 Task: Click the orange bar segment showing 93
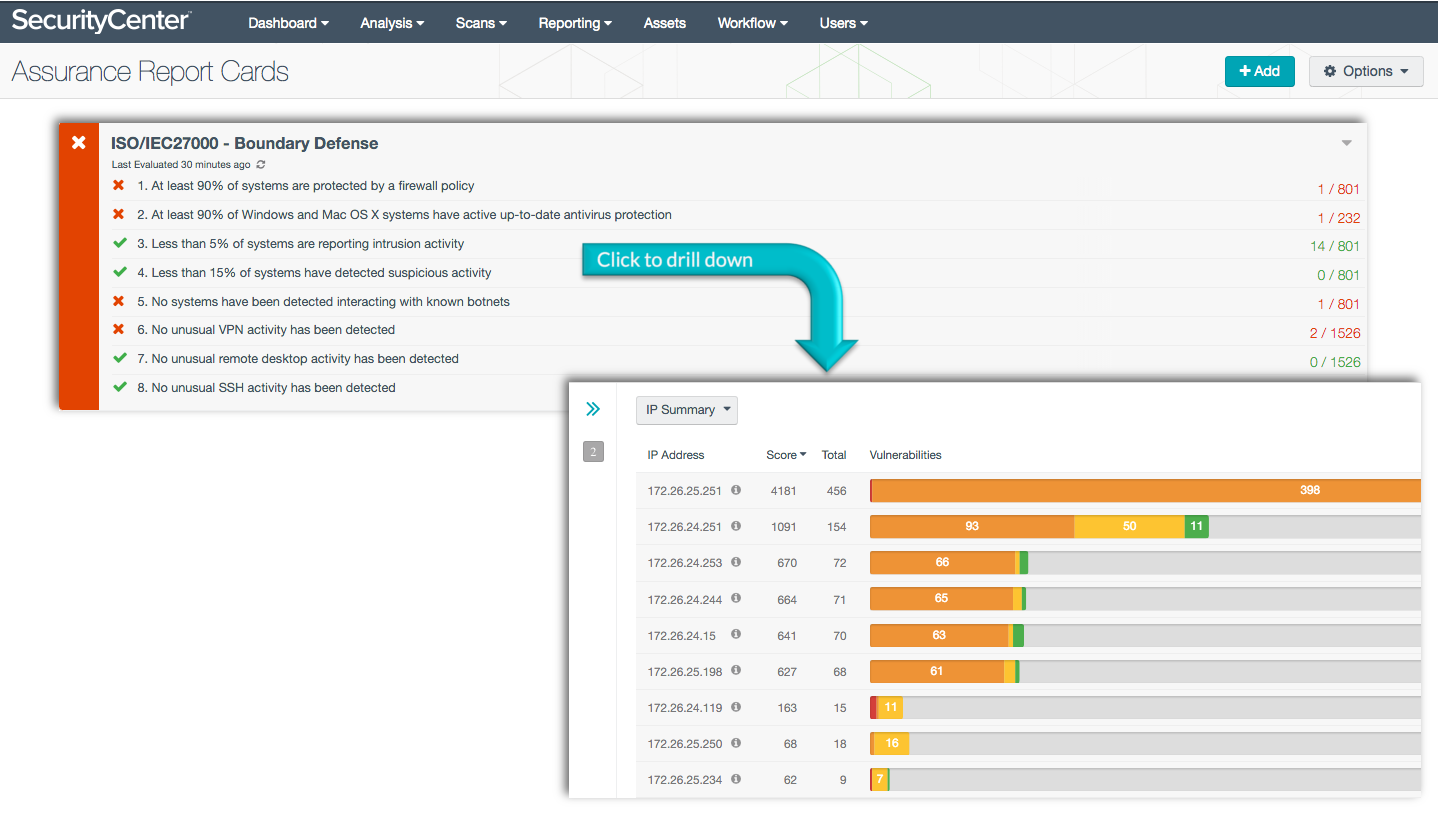(972, 526)
